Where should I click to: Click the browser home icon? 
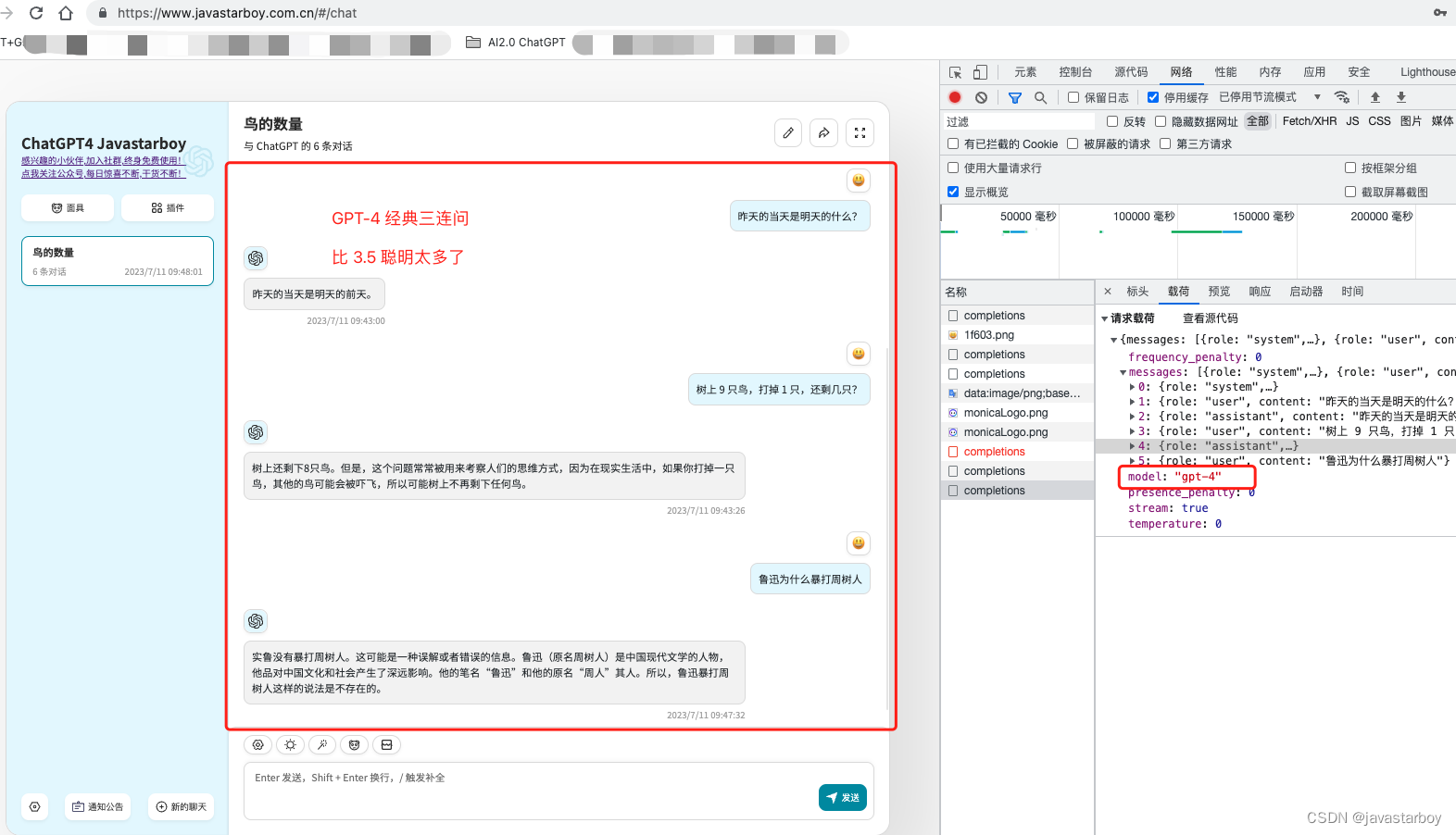(x=66, y=13)
